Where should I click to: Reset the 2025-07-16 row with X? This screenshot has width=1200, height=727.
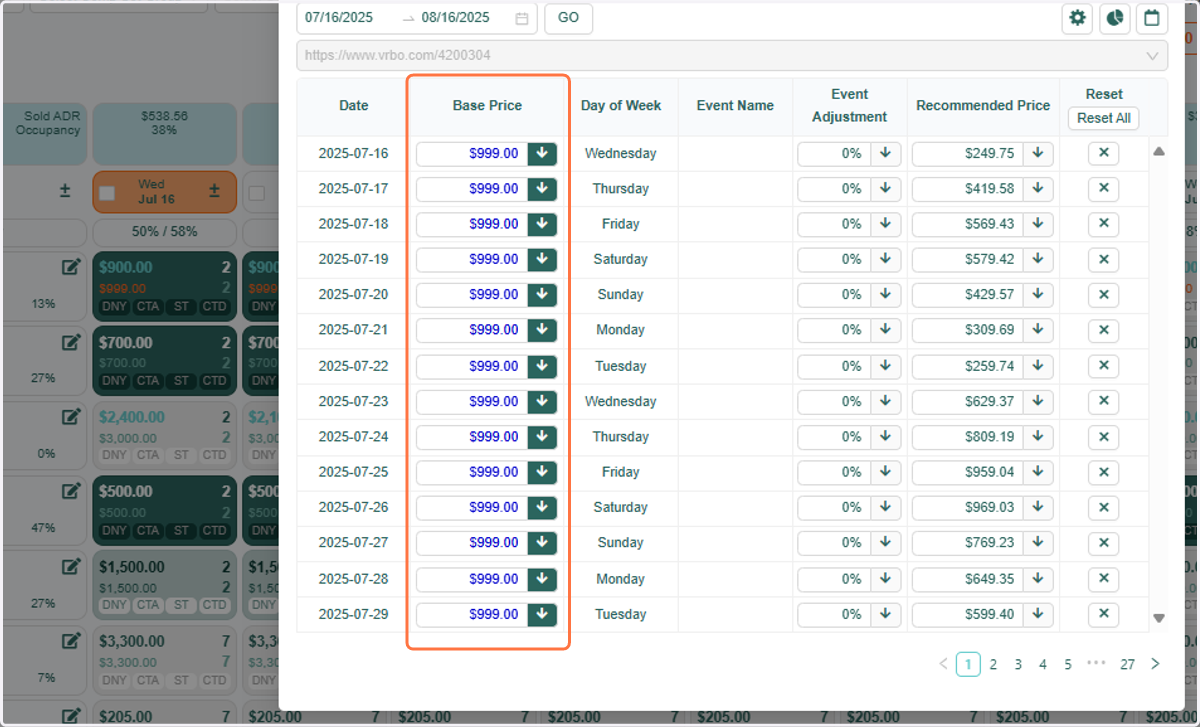1104,154
